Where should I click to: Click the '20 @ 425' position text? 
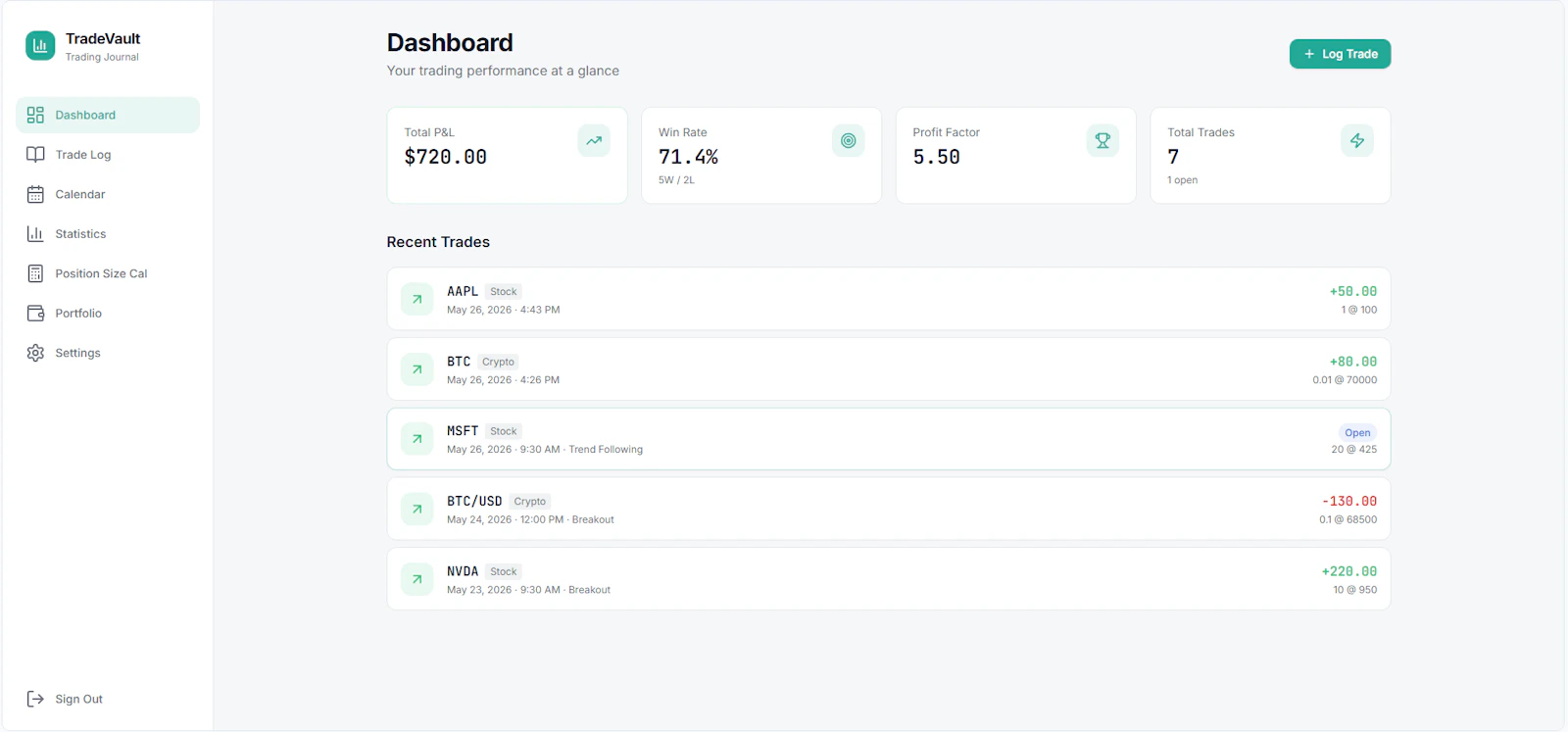tap(1353, 450)
